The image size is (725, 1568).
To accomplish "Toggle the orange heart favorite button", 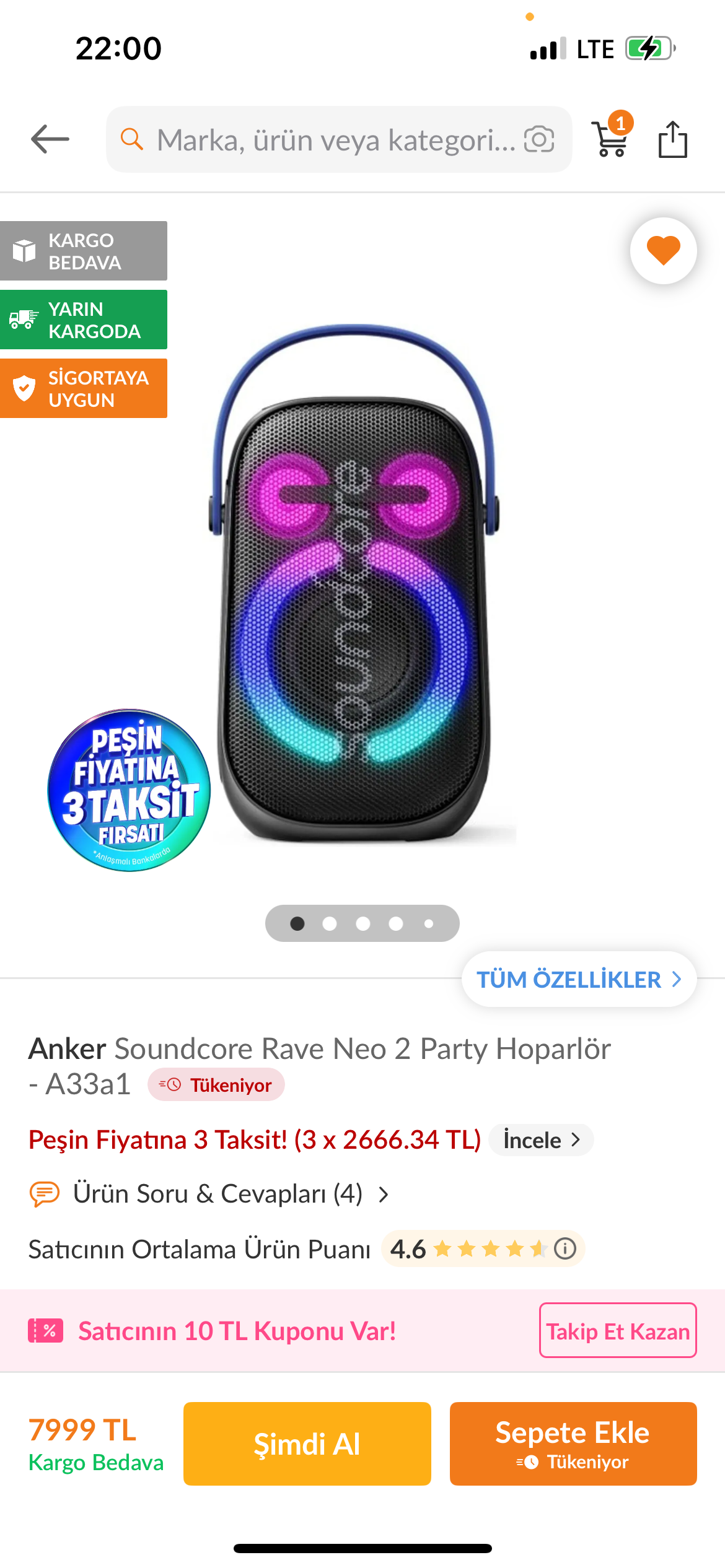I will click(x=664, y=251).
